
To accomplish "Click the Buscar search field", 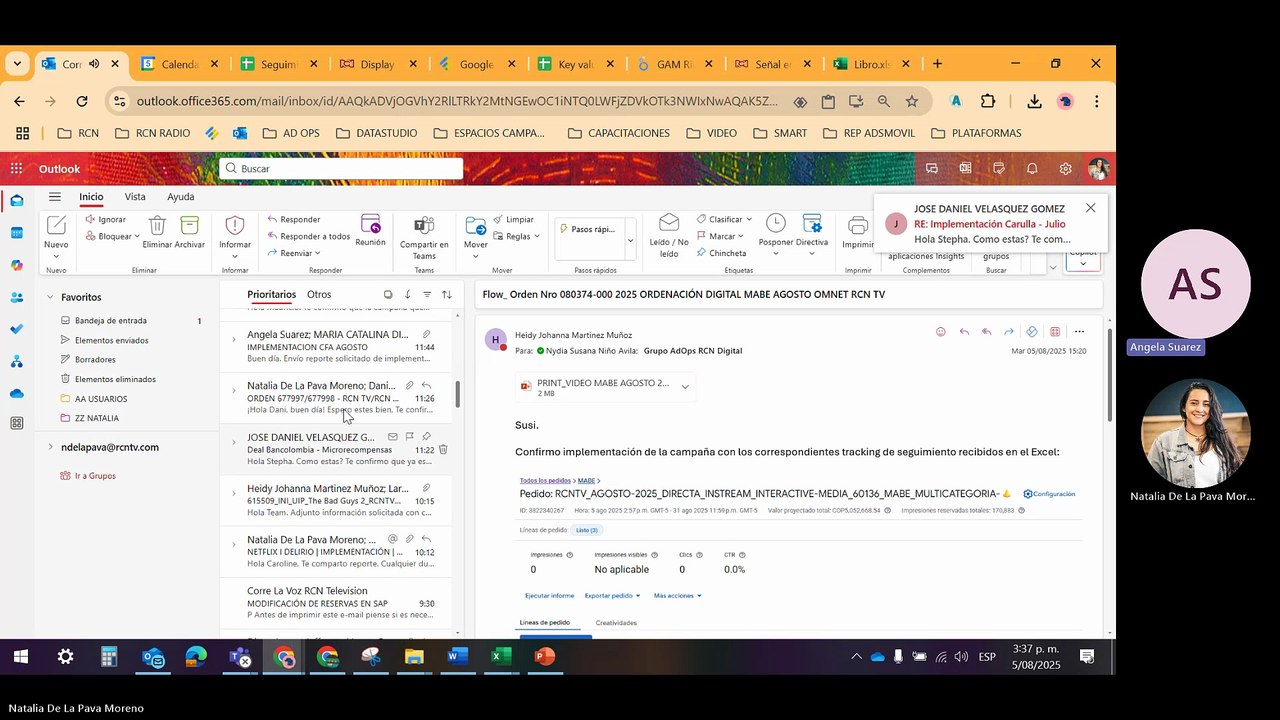I will coord(341,169).
